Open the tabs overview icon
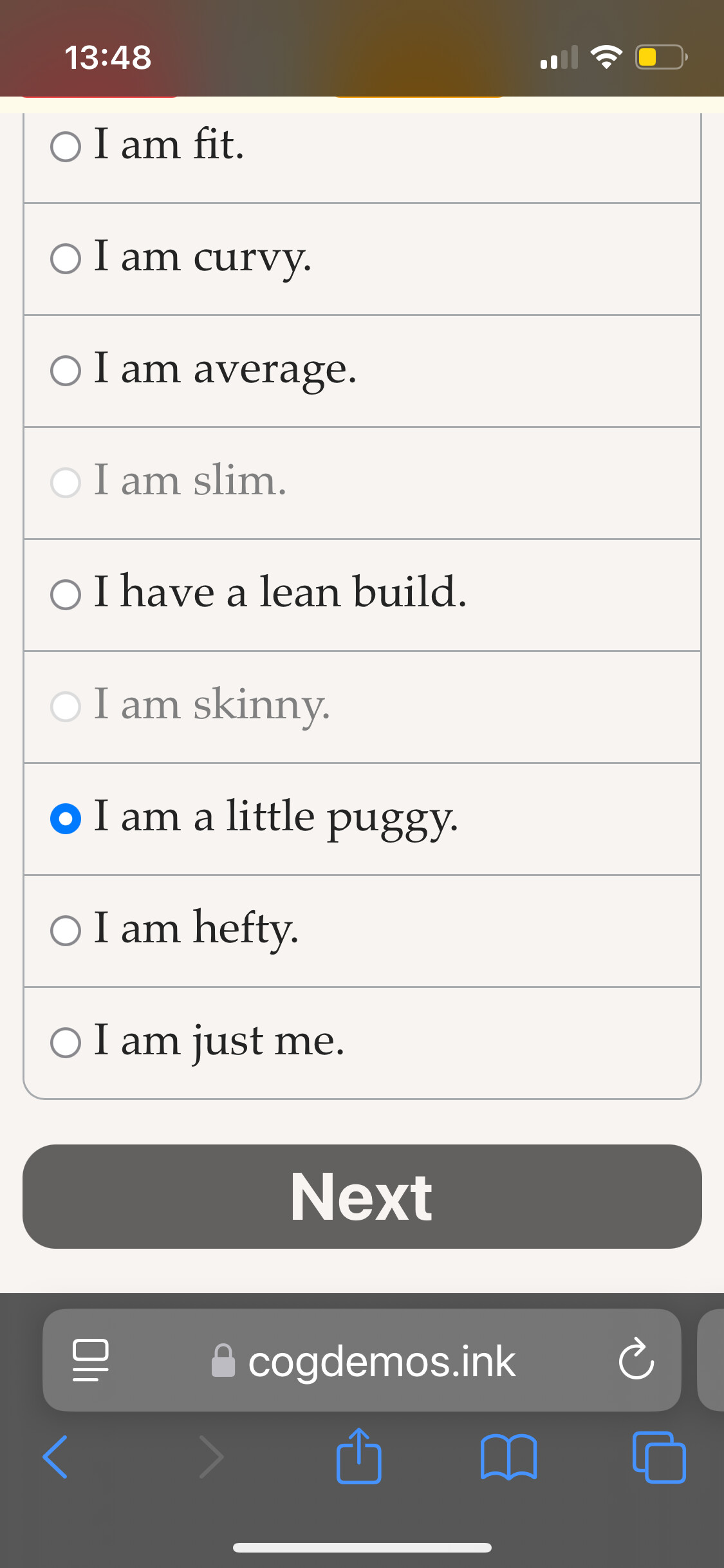This screenshot has width=724, height=1568. pyautogui.click(x=659, y=1457)
